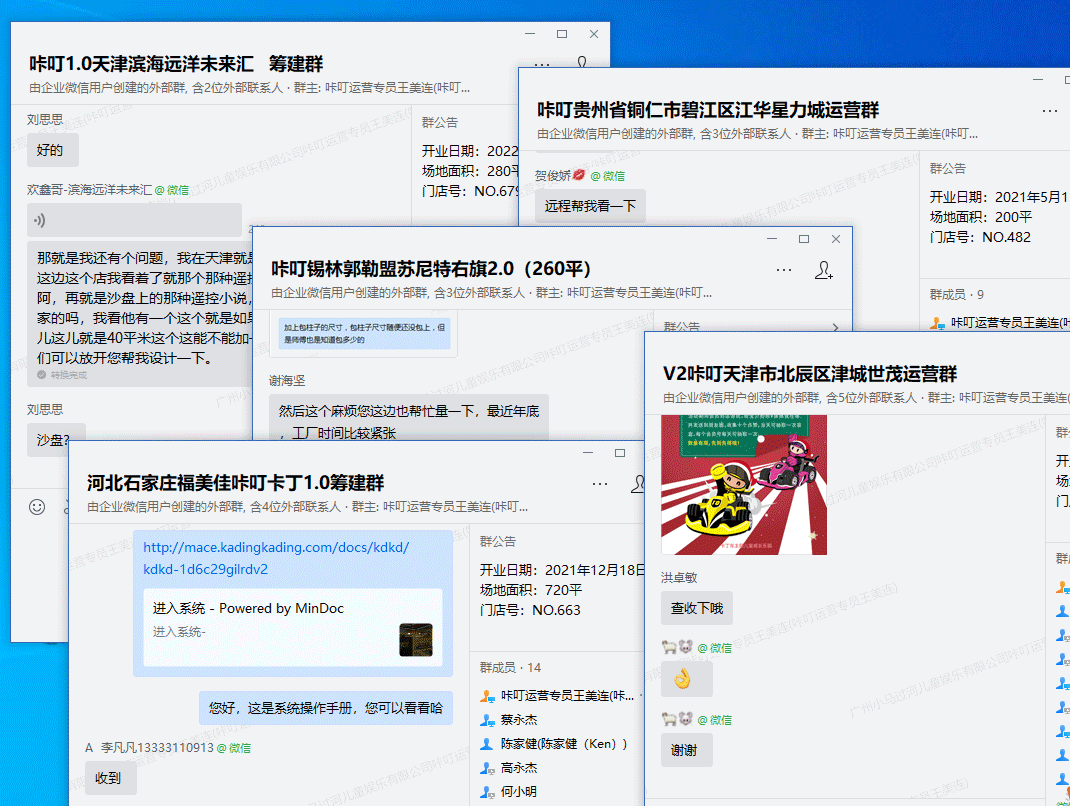Open the more options menu in the 锡林郭勒盟 window

click(x=784, y=270)
